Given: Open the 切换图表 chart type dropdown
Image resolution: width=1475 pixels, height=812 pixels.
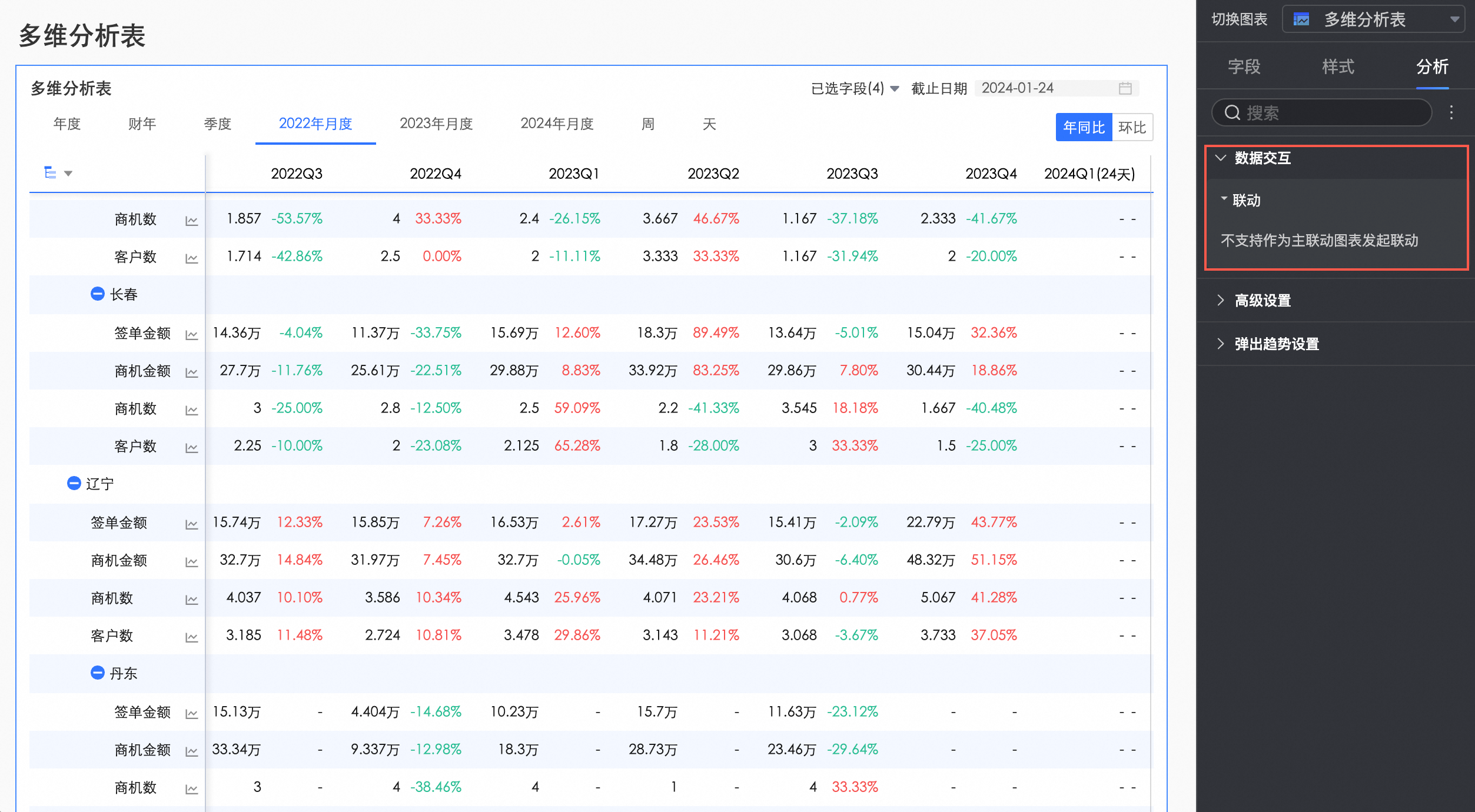Looking at the screenshot, I should [1371, 19].
